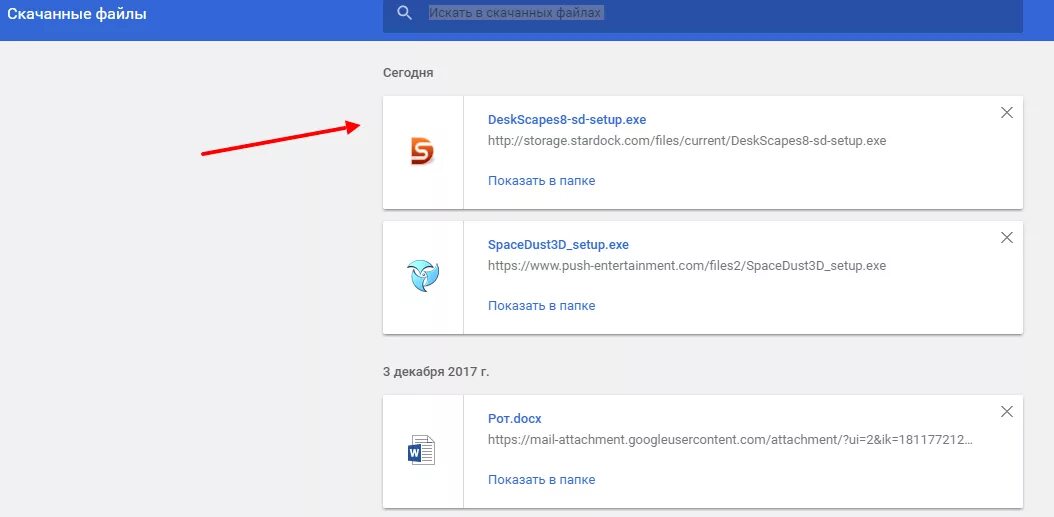Click the search magnifier icon
The image size is (1054, 517).
pyautogui.click(x=404, y=13)
